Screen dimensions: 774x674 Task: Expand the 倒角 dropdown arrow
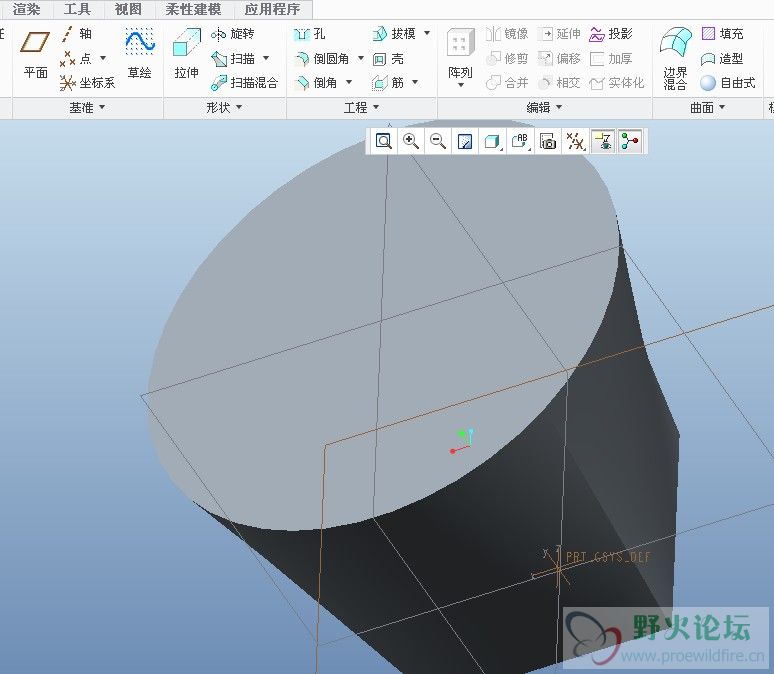click(349, 82)
